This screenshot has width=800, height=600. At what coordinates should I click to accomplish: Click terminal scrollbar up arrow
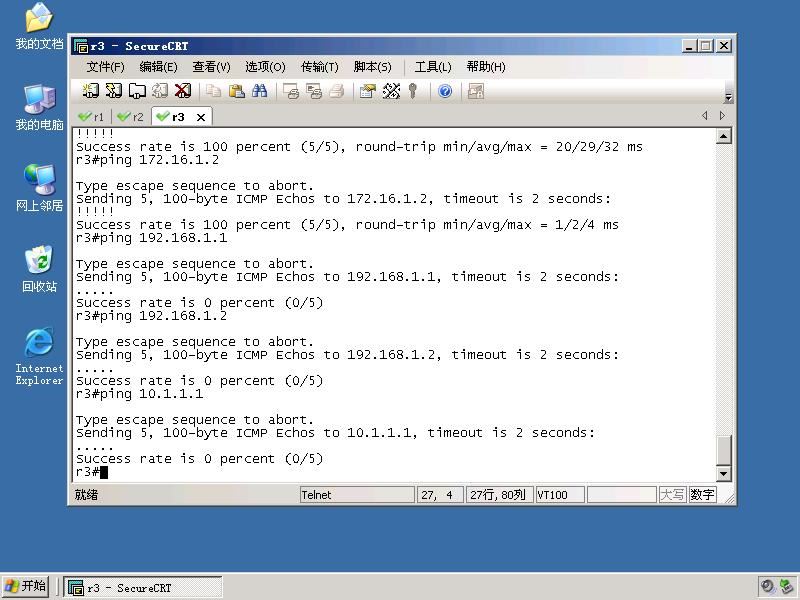tap(723, 136)
